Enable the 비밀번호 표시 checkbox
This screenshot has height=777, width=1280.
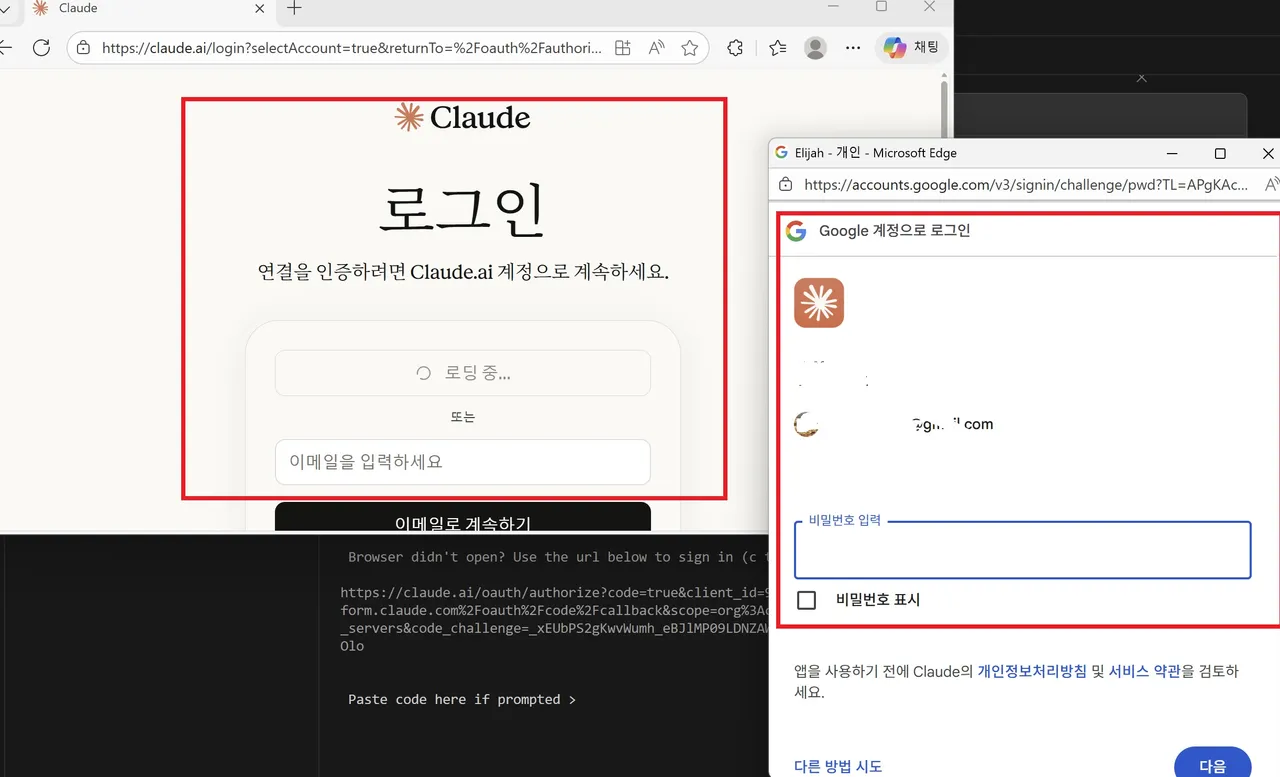pos(807,600)
